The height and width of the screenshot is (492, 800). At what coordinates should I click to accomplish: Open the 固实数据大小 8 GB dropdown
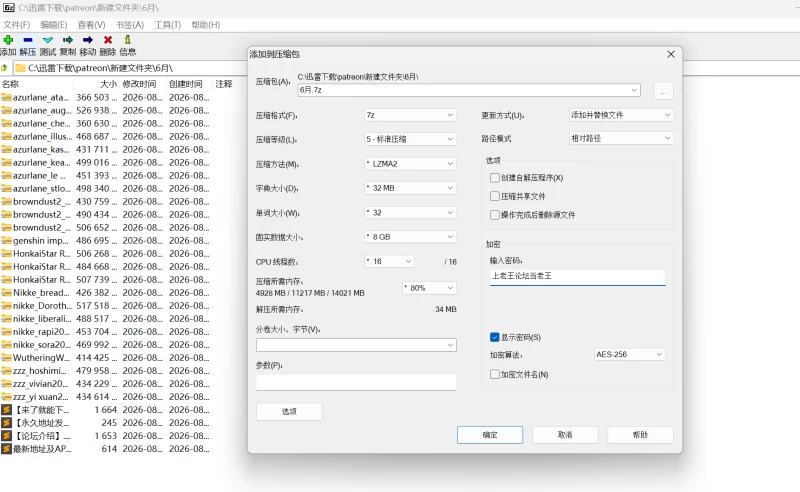pyautogui.click(x=410, y=237)
